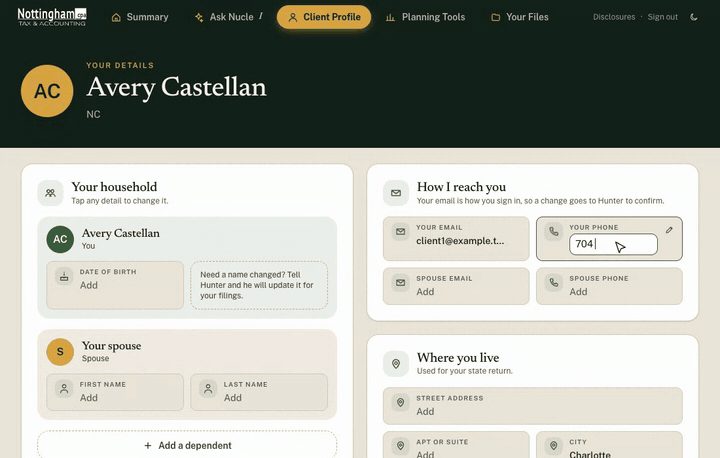Open the Your Files tab
The height and width of the screenshot is (458, 720).
[520, 17]
